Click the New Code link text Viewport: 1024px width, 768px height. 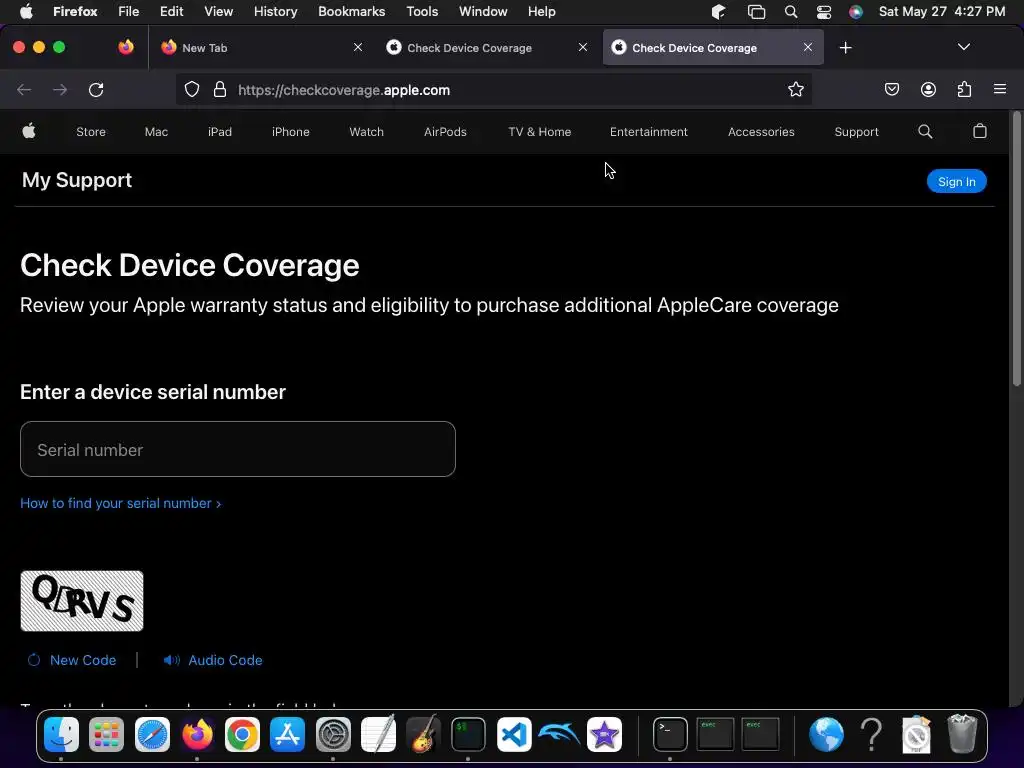pos(83,660)
